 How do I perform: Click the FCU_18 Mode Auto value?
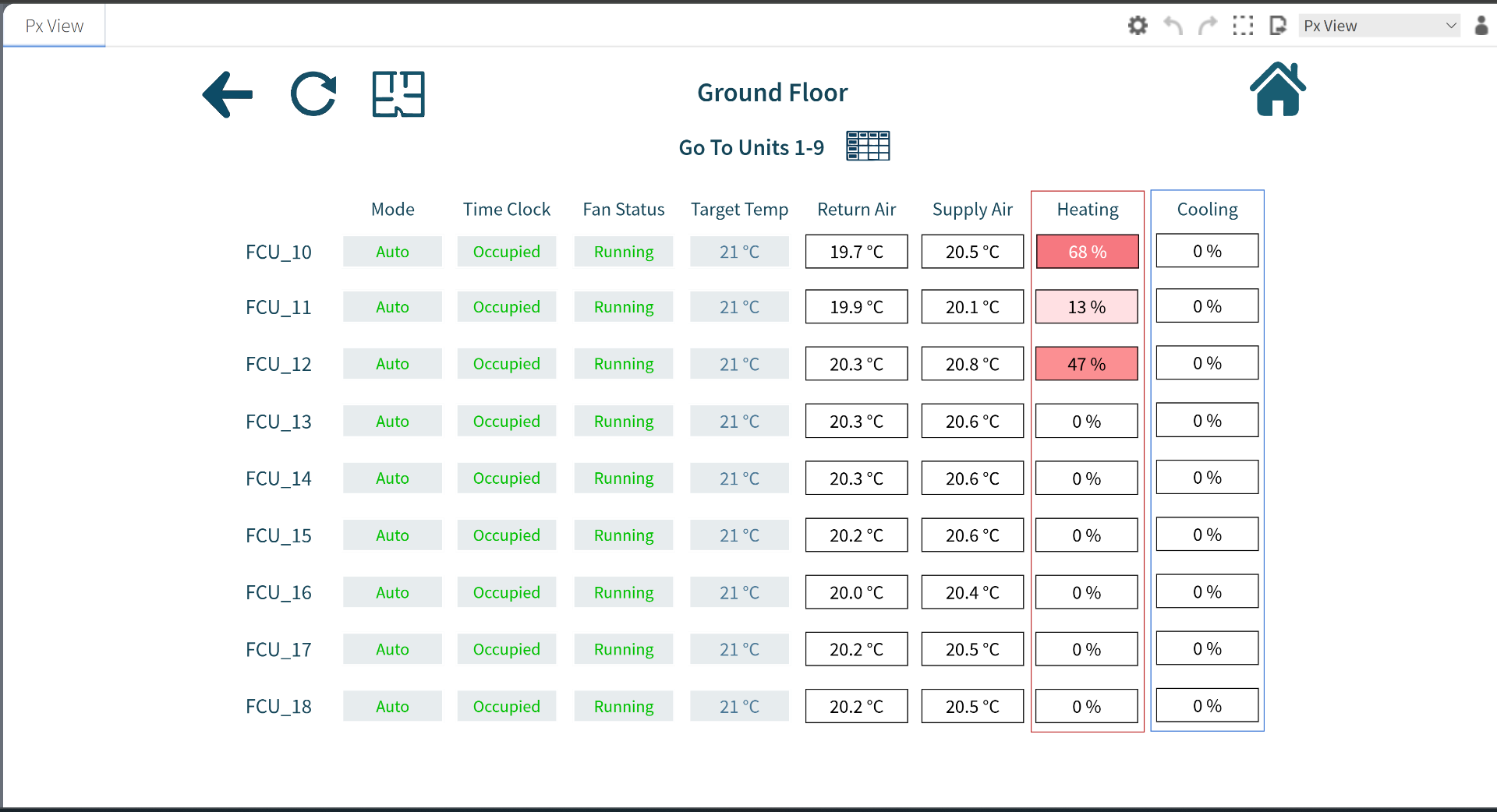coord(392,707)
